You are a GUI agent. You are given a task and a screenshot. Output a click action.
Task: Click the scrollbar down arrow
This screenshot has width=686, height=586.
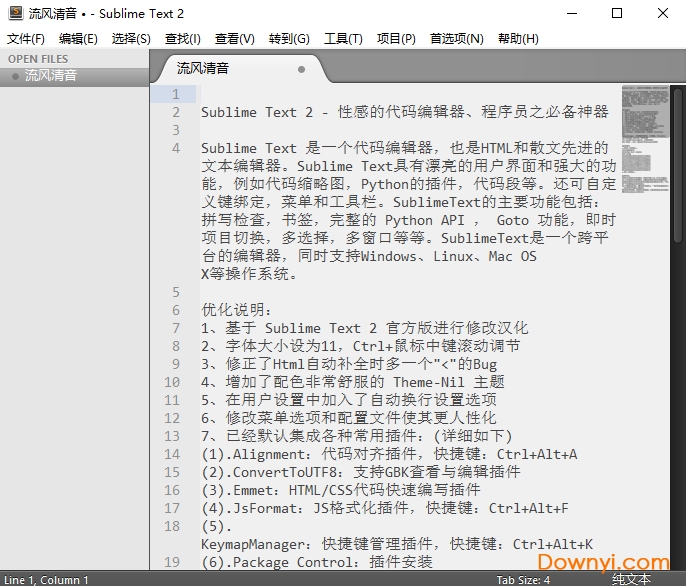[678, 562]
